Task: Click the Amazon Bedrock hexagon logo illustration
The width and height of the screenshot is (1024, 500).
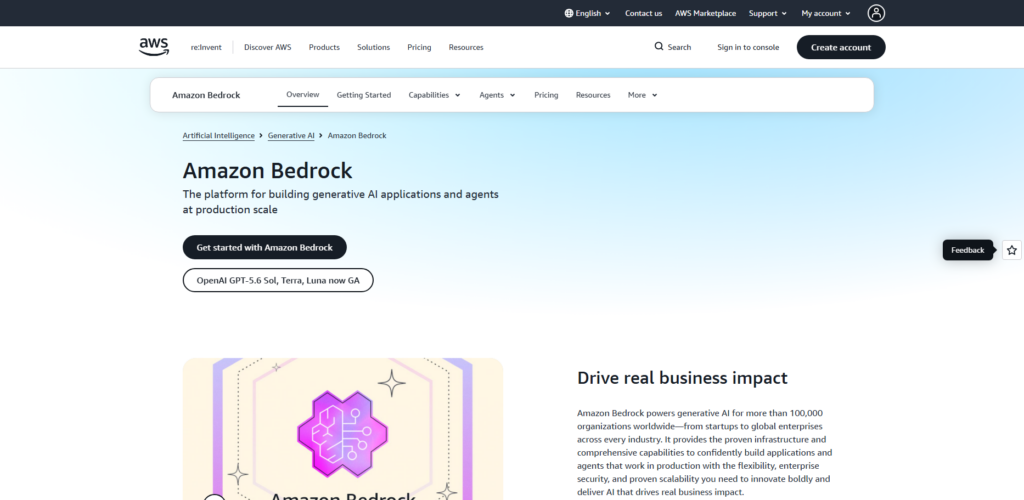Action: [342, 434]
